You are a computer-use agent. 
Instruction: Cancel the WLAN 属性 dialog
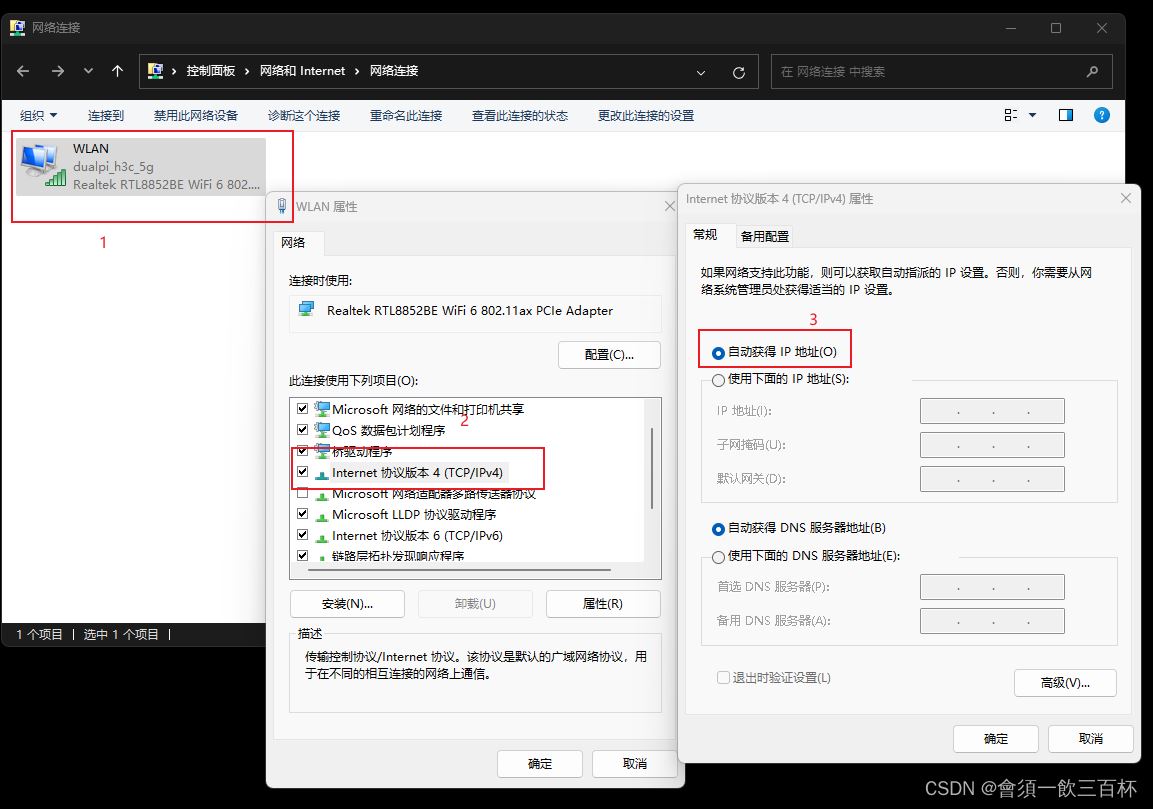635,764
